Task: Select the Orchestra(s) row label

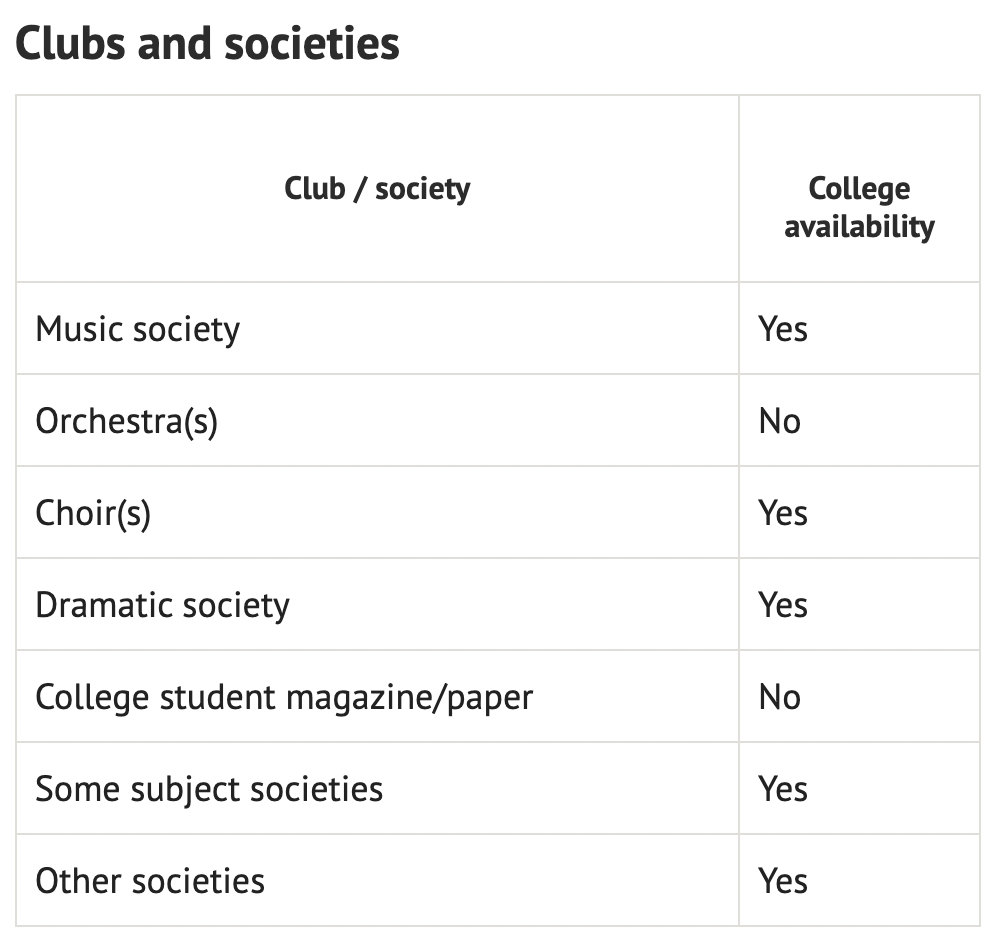Action: 127,422
